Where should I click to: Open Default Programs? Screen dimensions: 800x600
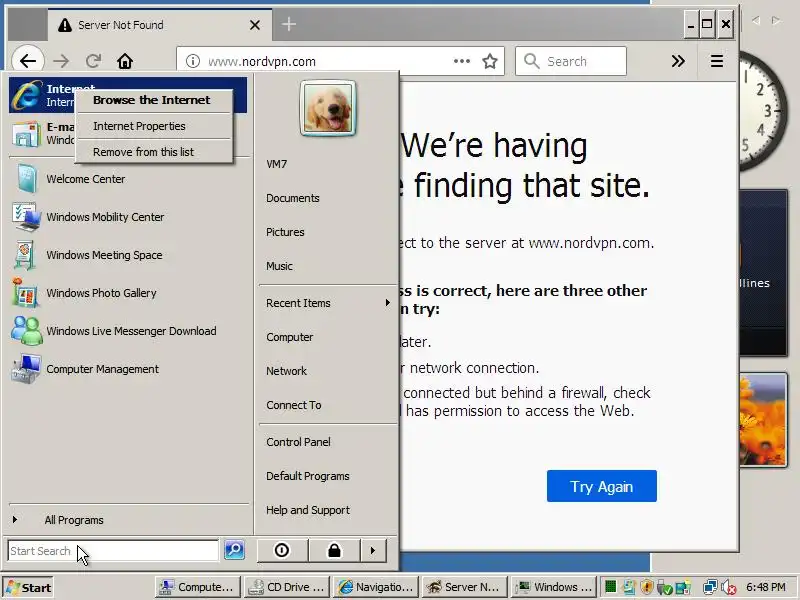pos(308,476)
